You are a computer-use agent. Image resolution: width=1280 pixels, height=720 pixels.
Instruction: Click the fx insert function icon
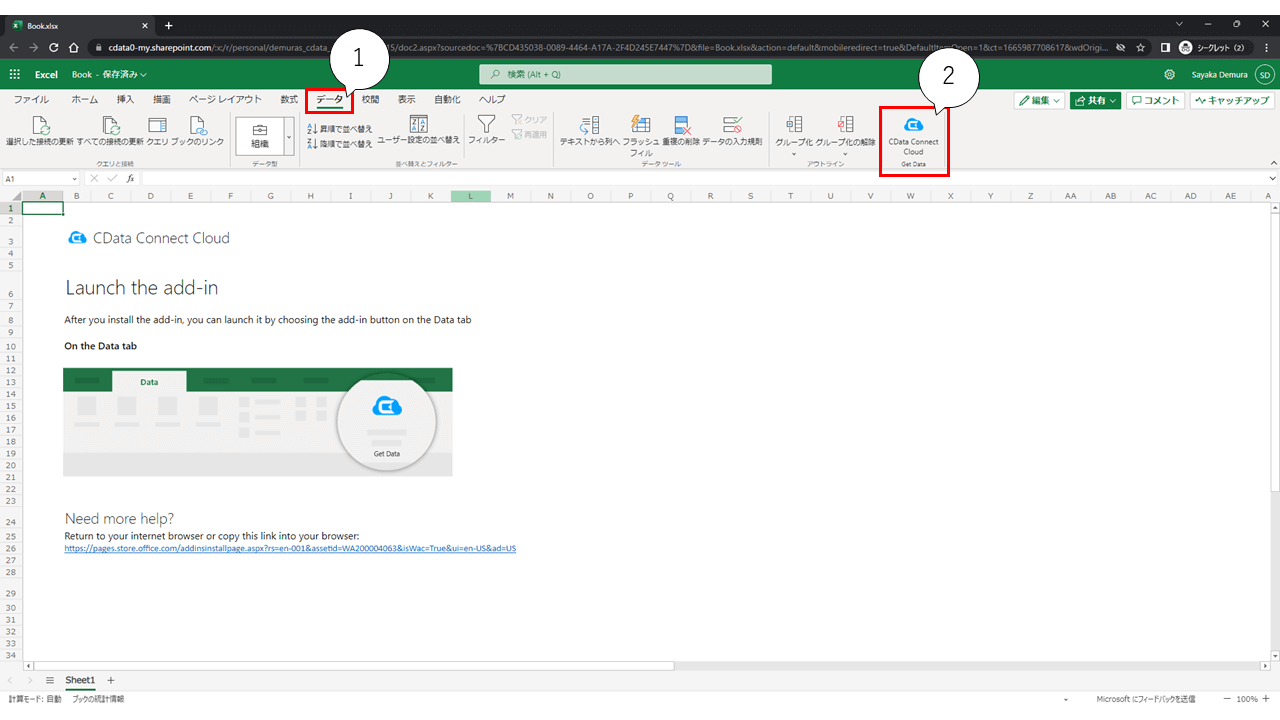click(130, 179)
